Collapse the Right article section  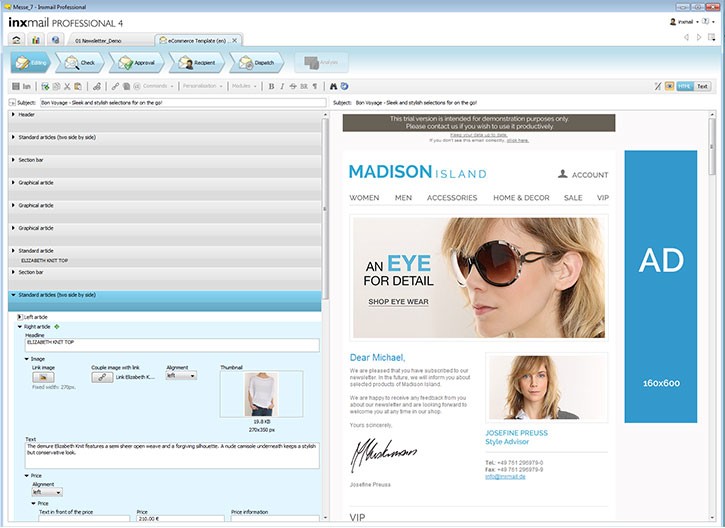(x=20, y=326)
